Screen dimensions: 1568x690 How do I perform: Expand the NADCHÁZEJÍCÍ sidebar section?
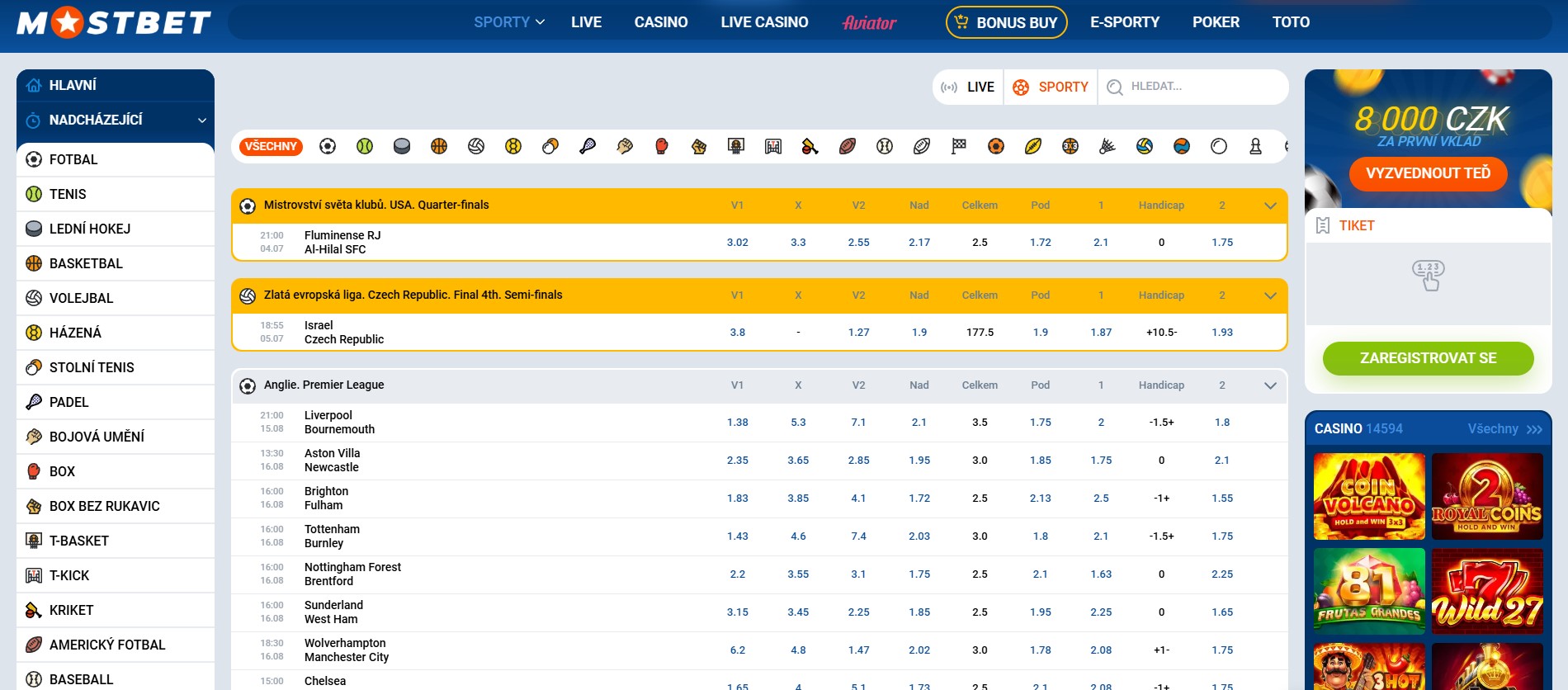pyautogui.click(x=116, y=120)
